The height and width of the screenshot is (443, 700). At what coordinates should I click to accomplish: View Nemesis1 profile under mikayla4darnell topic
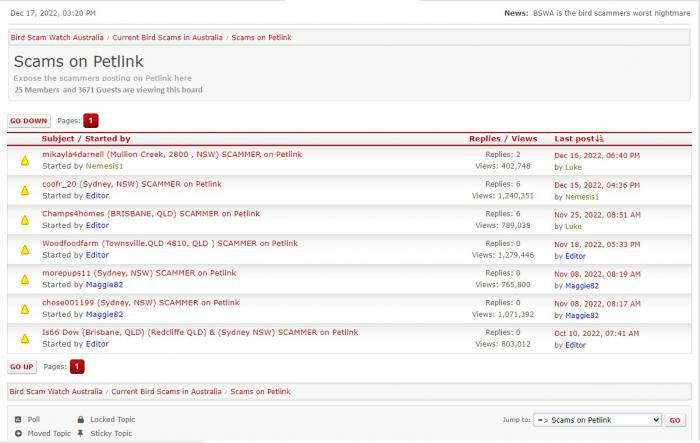[x=105, y=166]
